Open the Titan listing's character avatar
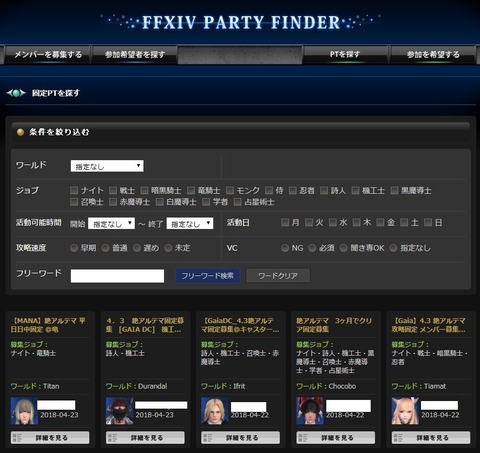This screenshot has width=480, height=453. coord(24,411)
